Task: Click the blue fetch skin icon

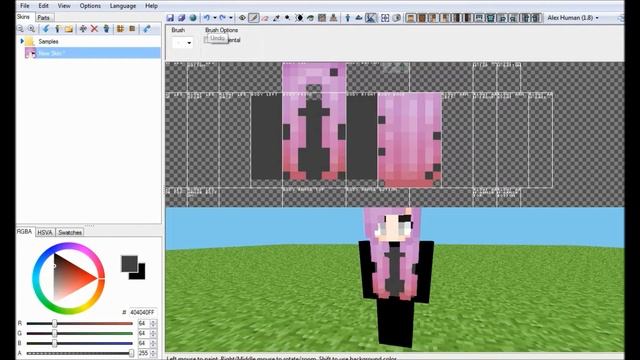Action: 147,29
